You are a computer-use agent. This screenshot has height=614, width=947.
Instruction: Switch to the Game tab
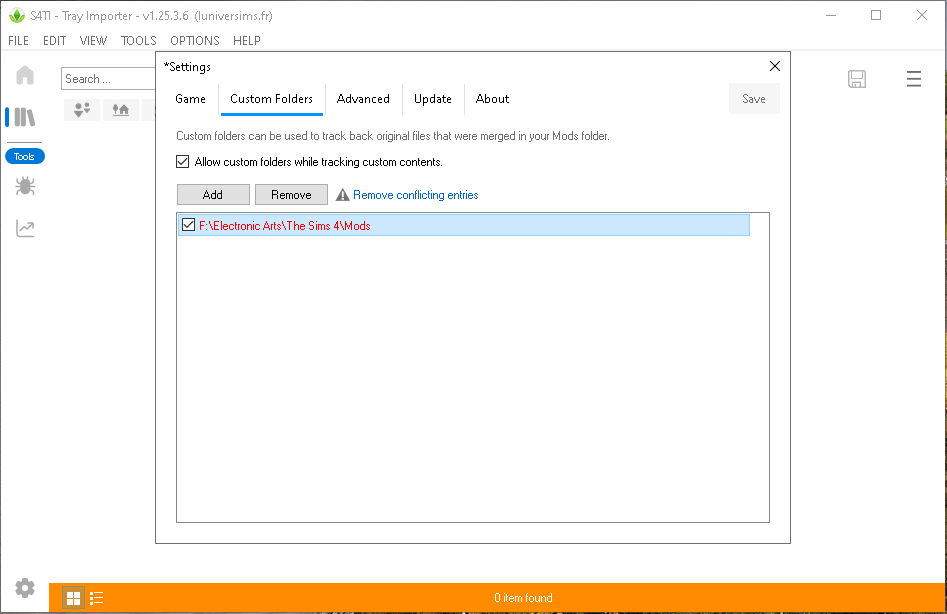(x=190, y=99)
